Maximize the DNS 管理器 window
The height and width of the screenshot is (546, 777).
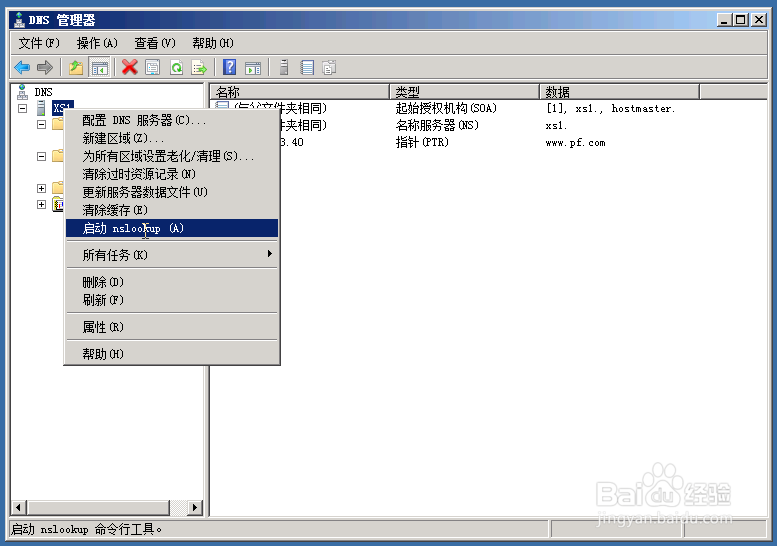[x=741, y=20]
